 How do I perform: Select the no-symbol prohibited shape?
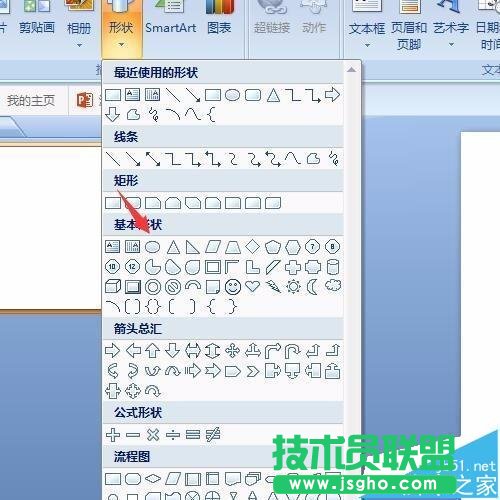pos(173,287)
